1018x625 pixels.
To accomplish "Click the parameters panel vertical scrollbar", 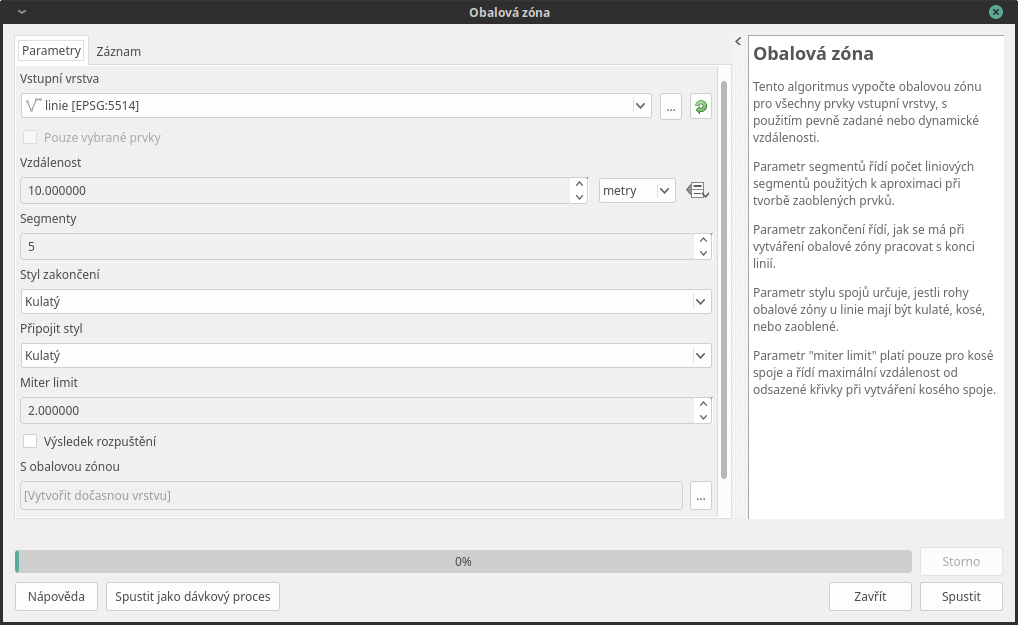I will tap(724, 279).
